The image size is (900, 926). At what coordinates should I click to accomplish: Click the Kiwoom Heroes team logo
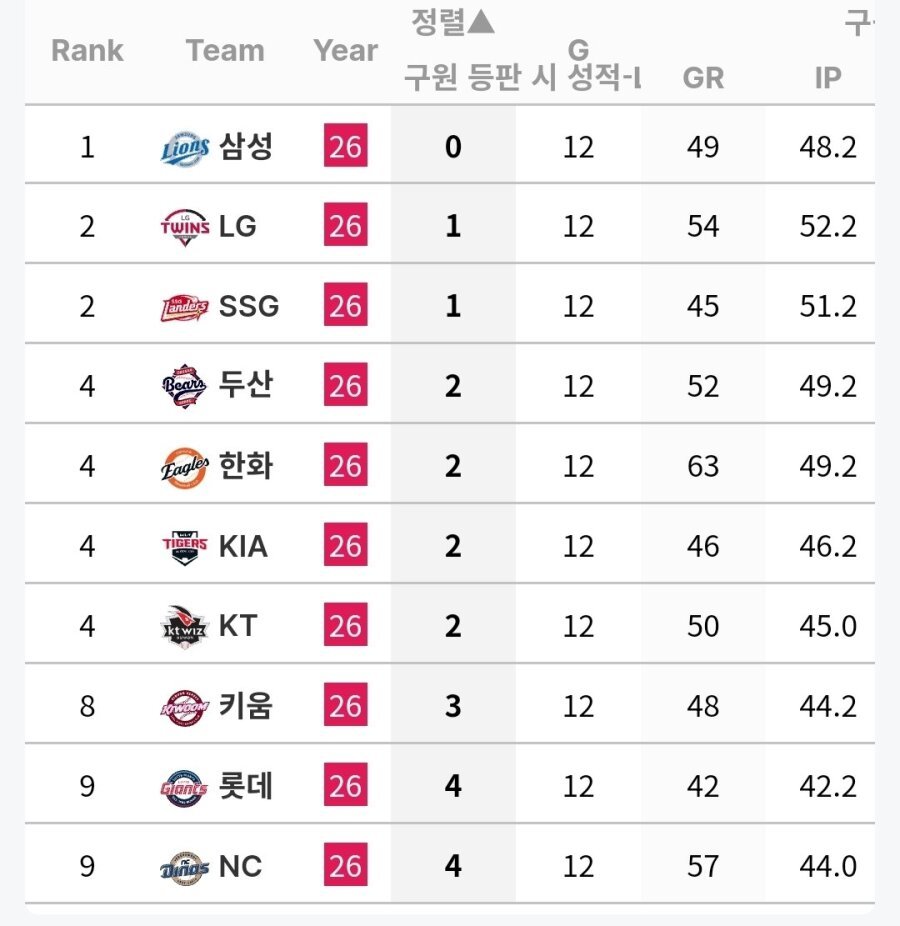point(185,707)
